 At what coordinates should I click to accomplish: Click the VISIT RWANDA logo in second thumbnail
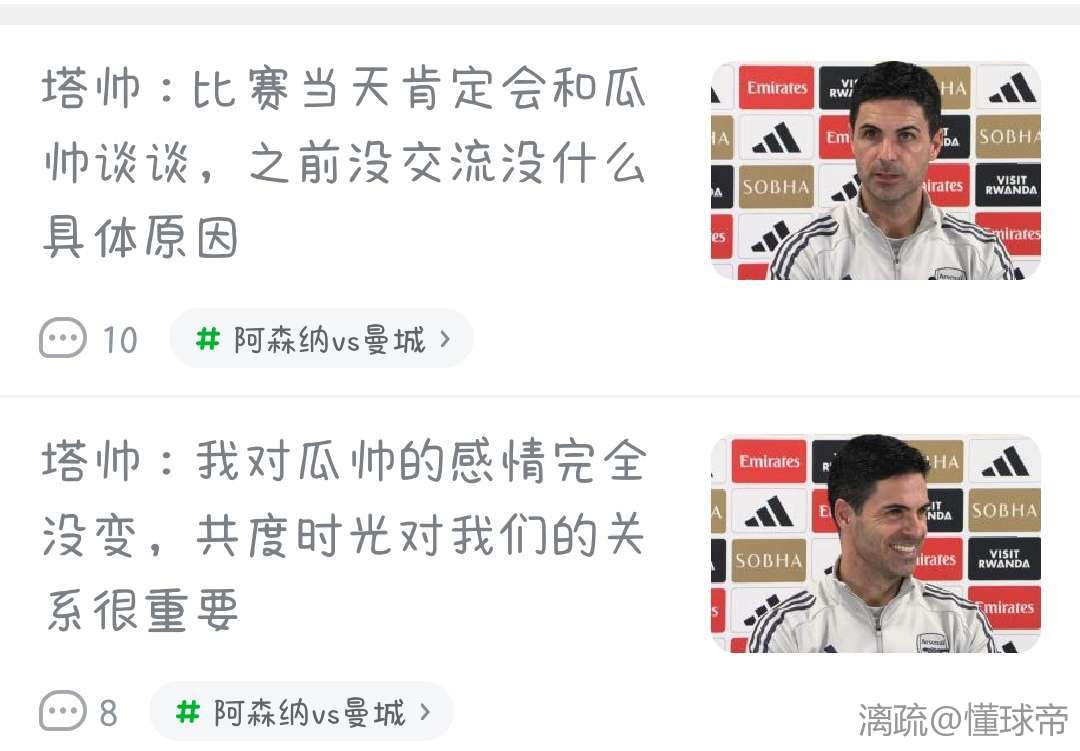click(x=1004, y=559)
